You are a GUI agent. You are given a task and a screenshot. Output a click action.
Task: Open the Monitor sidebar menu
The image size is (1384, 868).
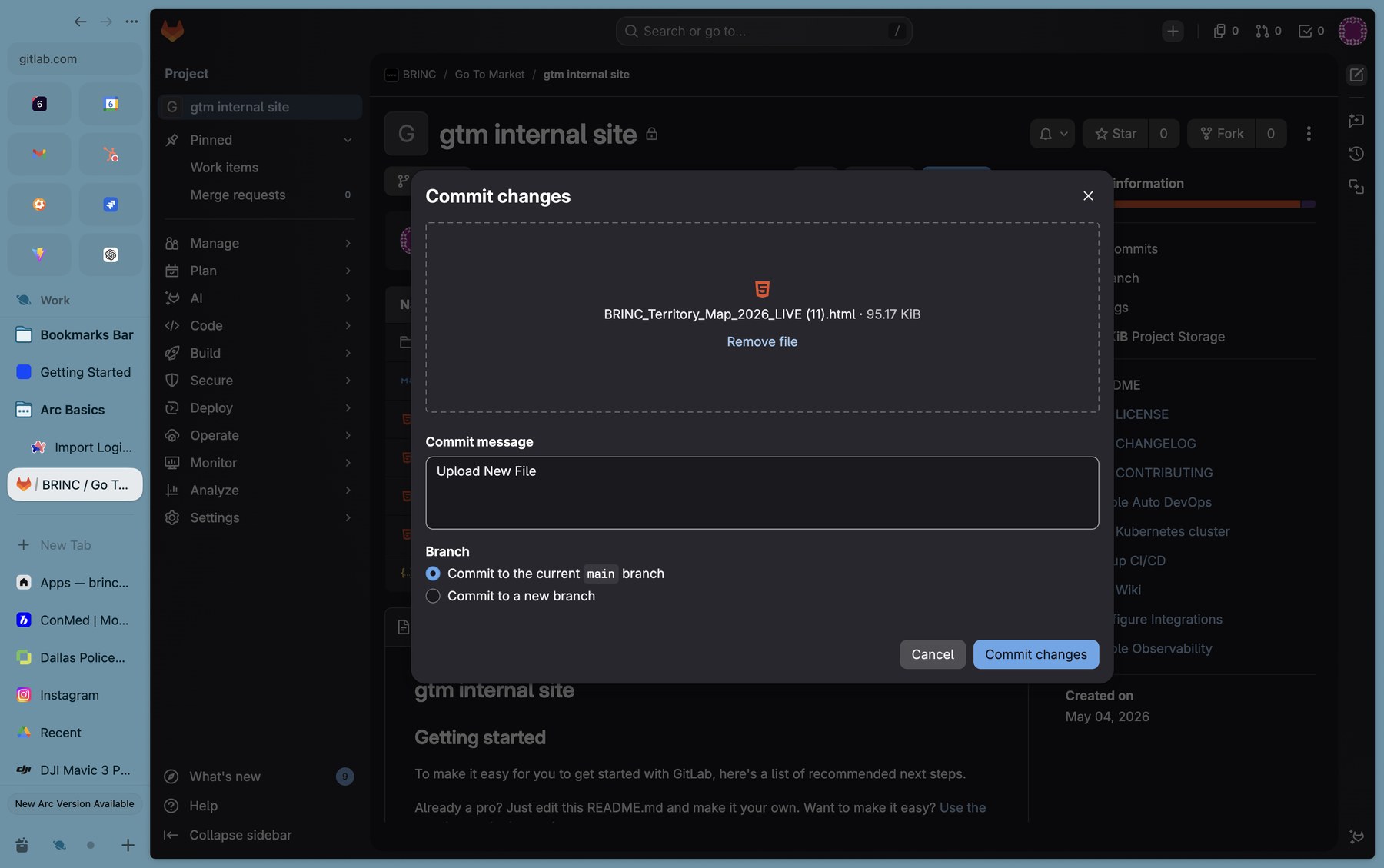click(x=260, y=463)
